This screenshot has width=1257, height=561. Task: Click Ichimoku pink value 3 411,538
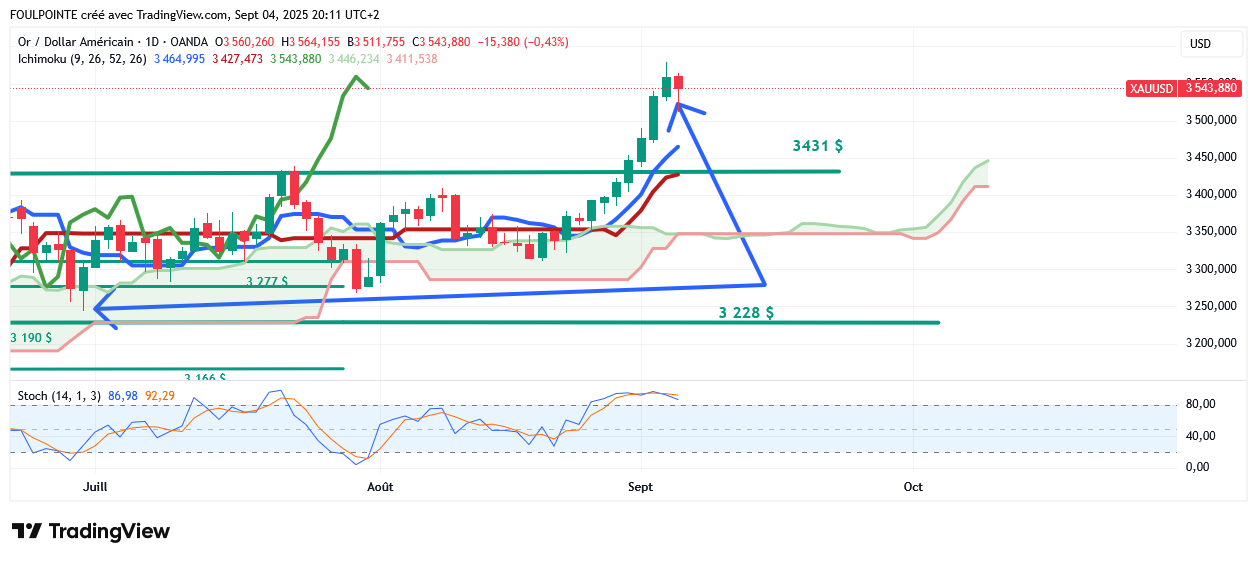point(411,59)
